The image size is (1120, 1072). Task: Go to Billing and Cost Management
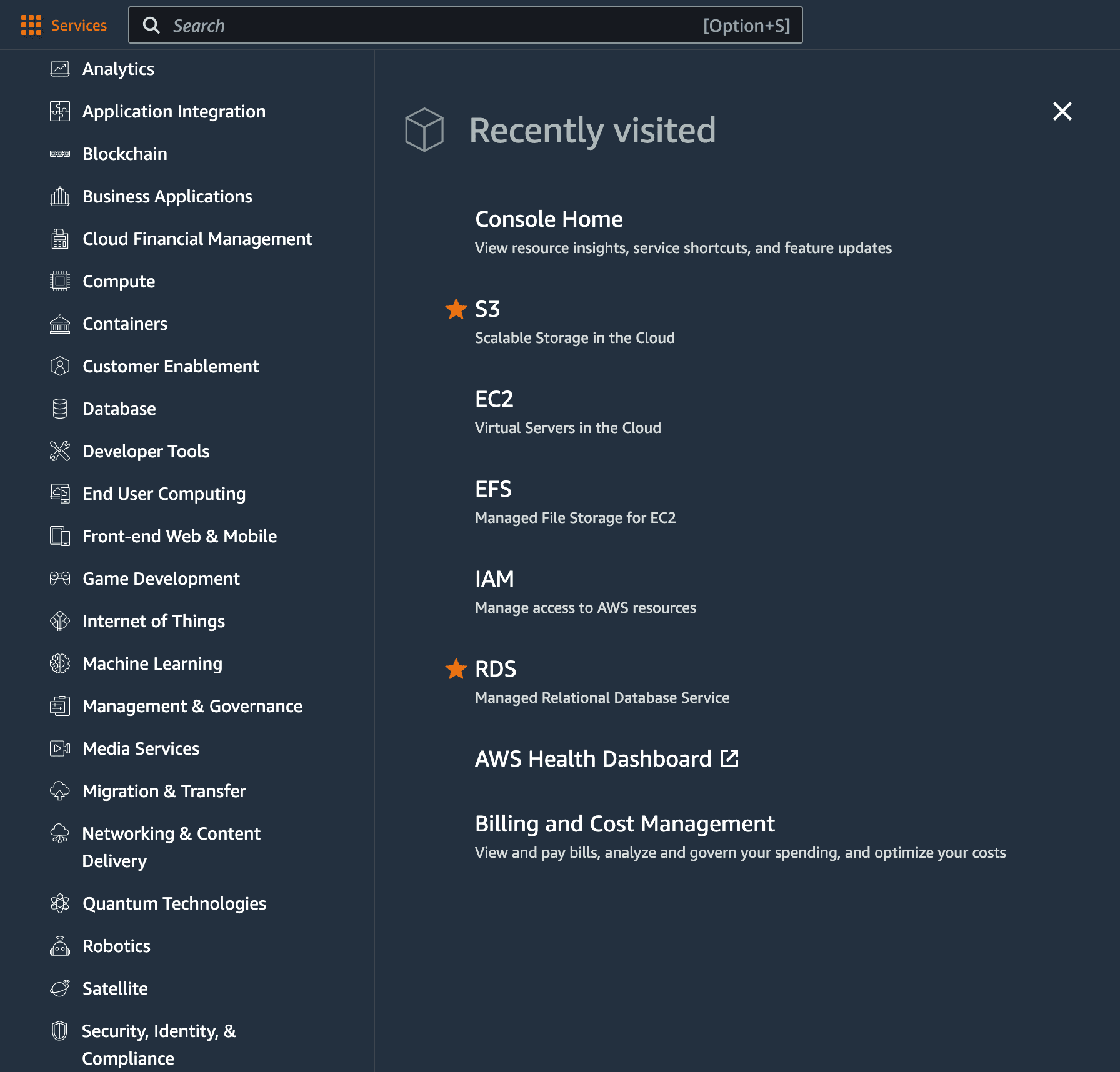624,824
